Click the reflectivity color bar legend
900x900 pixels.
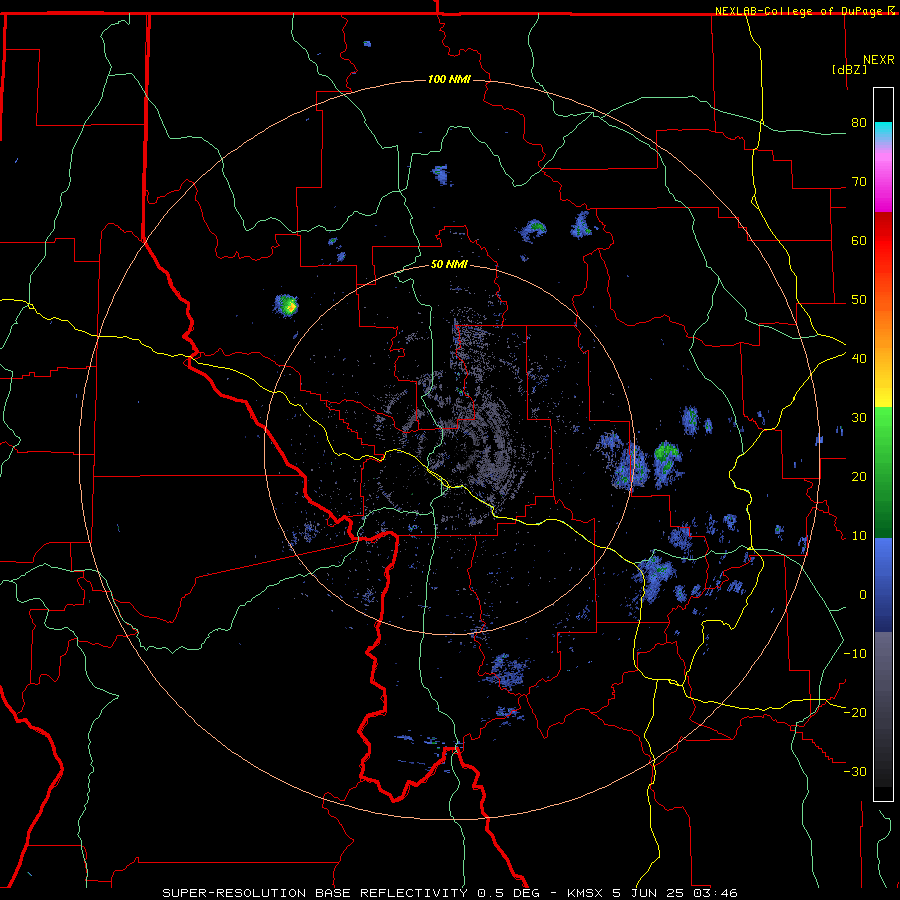[883, 444]
